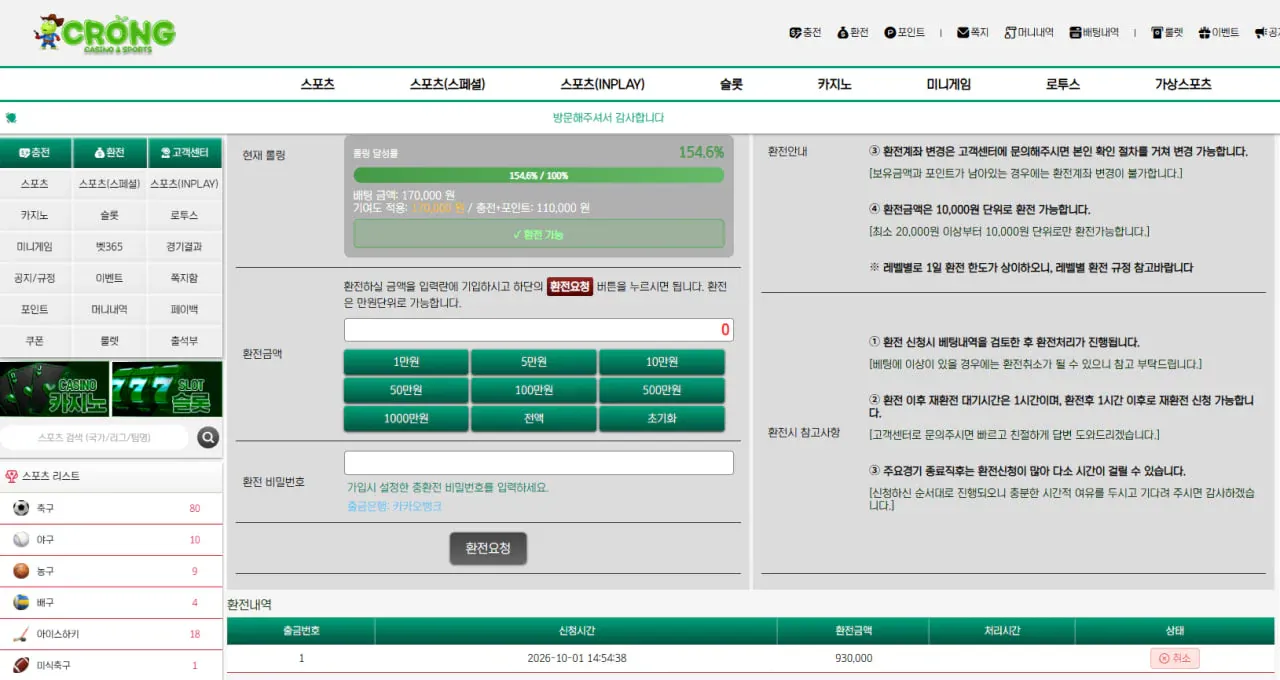Select 미니게임 in the main navigation

click(948, 84)
